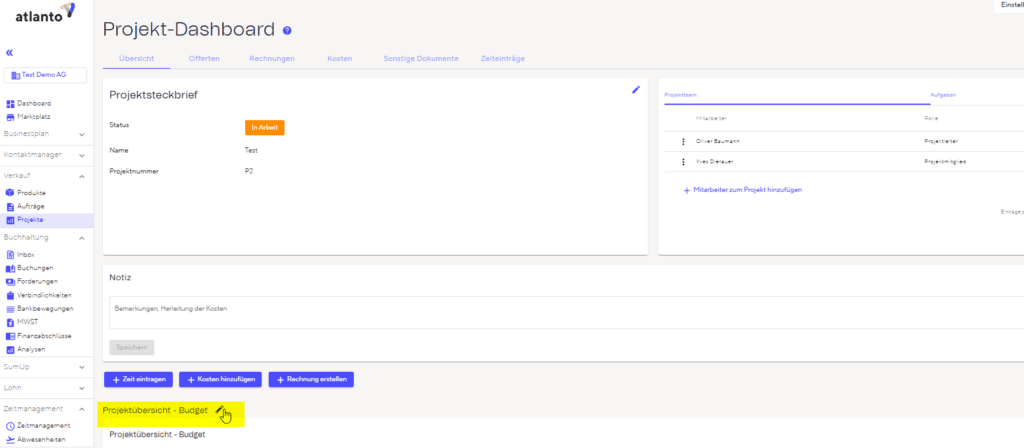Click the Rechnung erstellen button
This screenshot has height=448, width=1024.
pos(313,380)
